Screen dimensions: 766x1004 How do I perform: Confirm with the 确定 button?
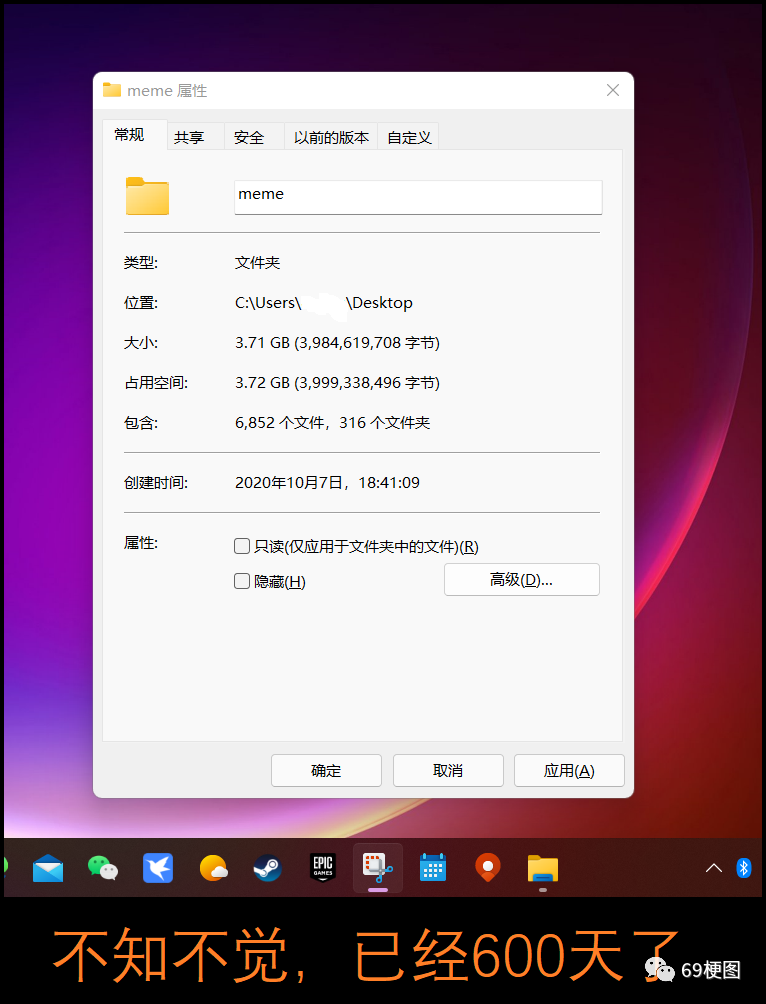326,770
